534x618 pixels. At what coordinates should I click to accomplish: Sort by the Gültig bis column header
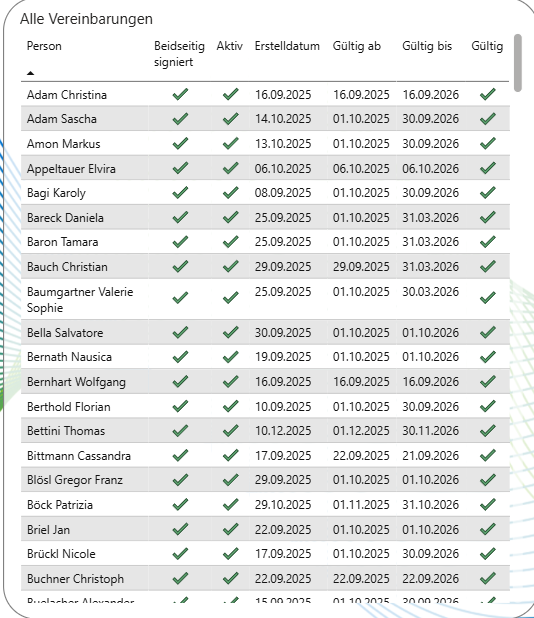[x=427, y=46]
